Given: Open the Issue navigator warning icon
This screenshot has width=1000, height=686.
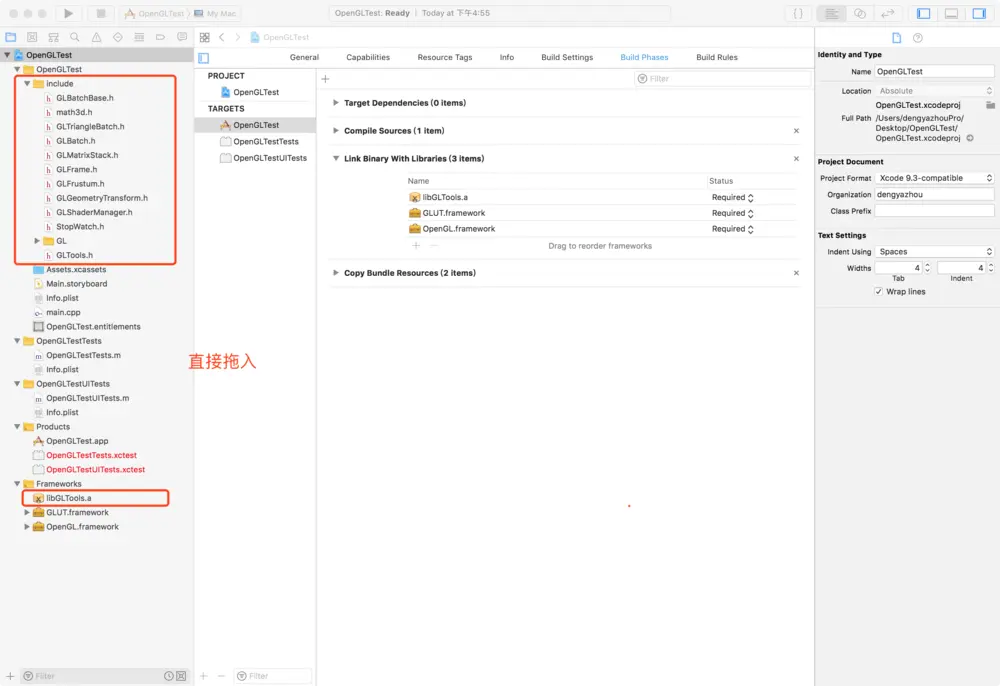Looking at the screenshot, I should 96,37.
